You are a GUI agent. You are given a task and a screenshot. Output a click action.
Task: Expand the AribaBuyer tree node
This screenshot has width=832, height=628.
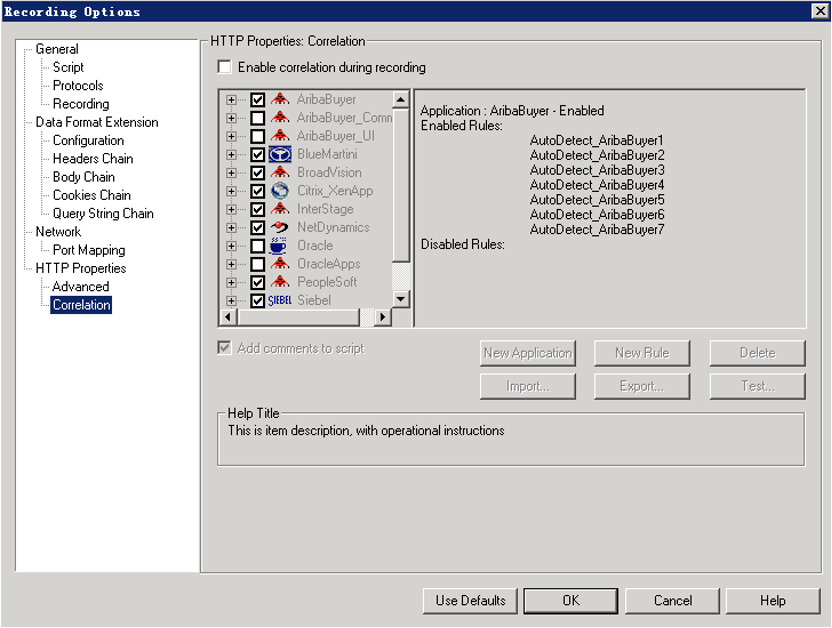[x=231, y=100]
